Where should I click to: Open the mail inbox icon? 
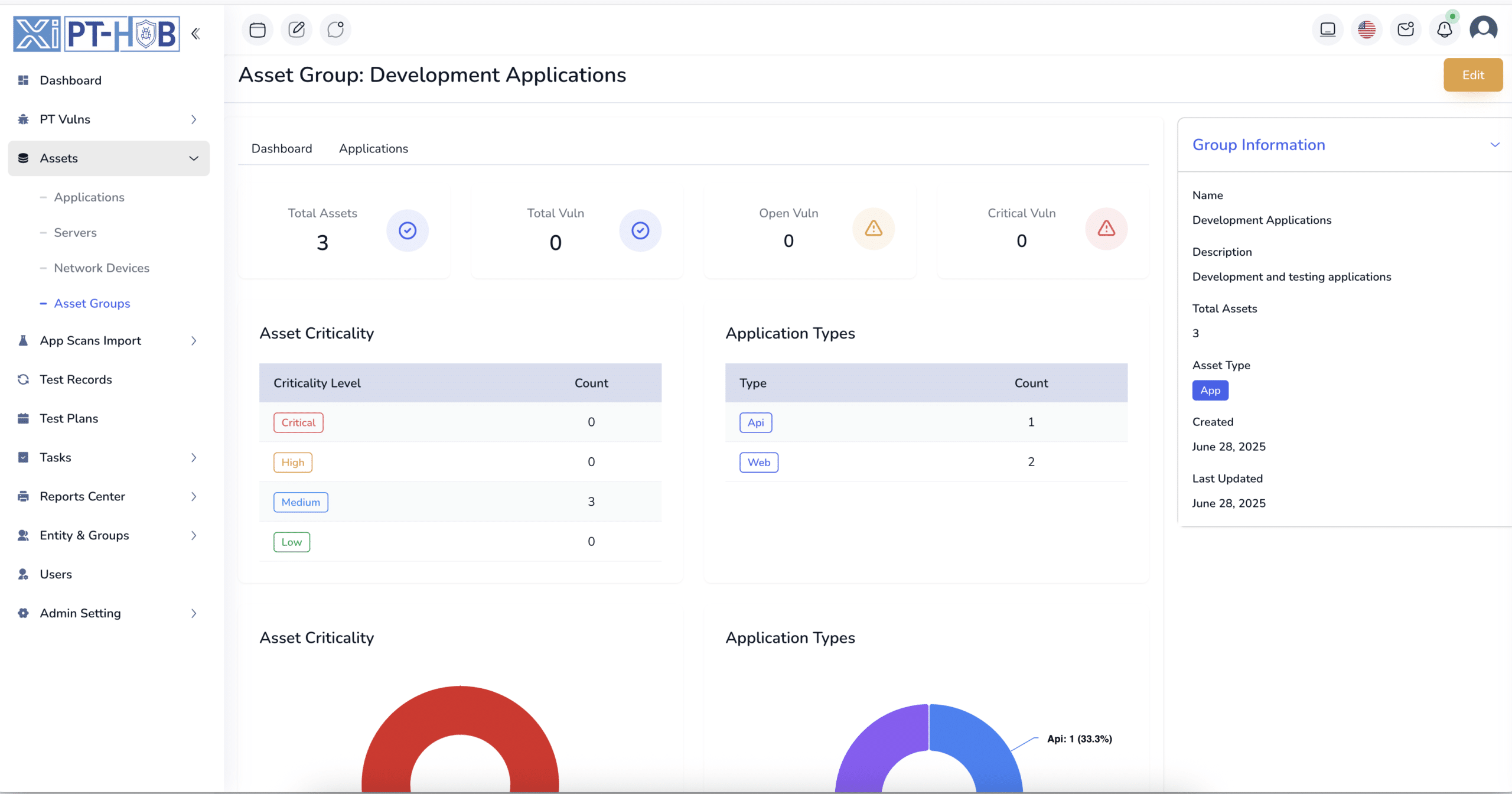click(1406, 30)
